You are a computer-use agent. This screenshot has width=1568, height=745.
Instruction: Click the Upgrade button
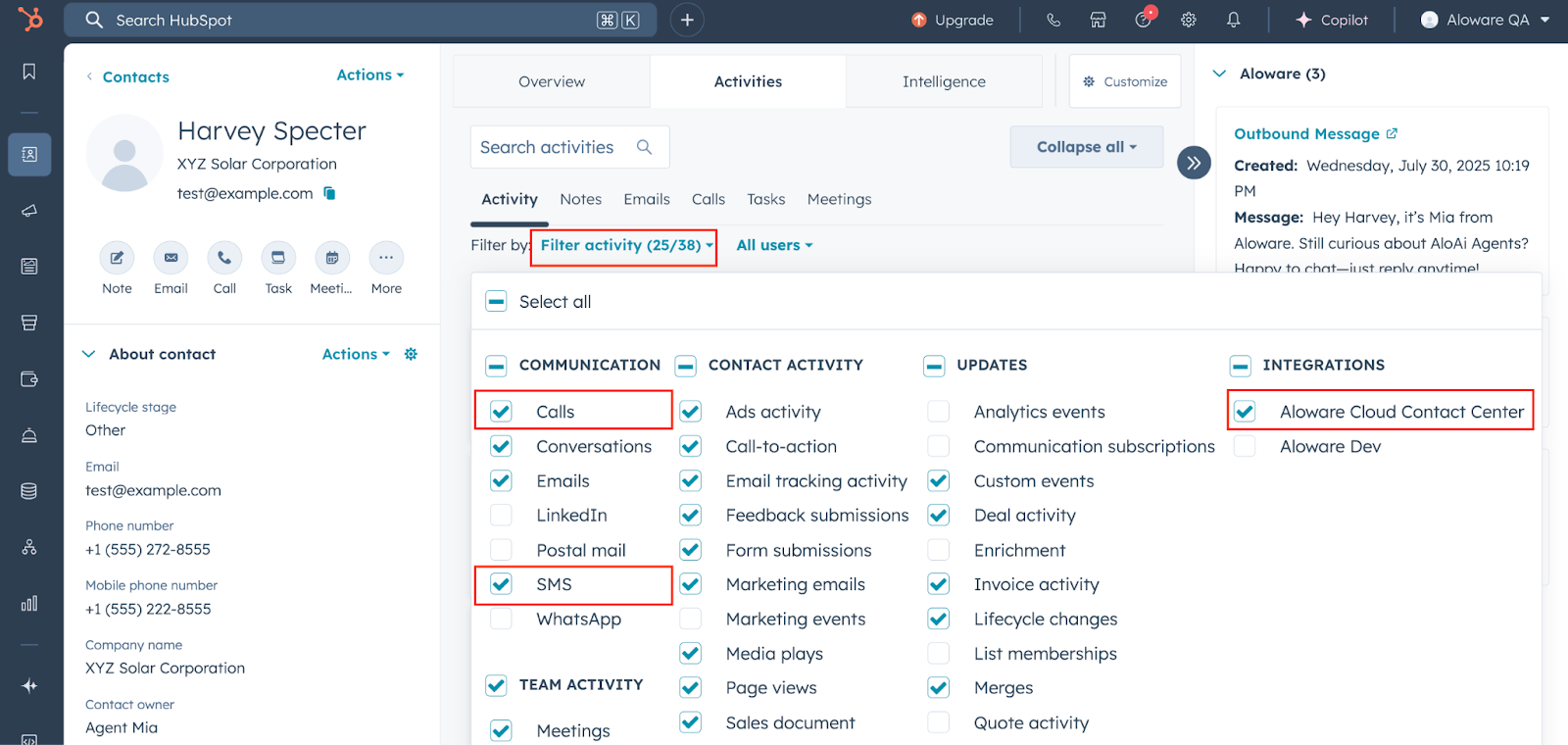click(x=953, y=20)
